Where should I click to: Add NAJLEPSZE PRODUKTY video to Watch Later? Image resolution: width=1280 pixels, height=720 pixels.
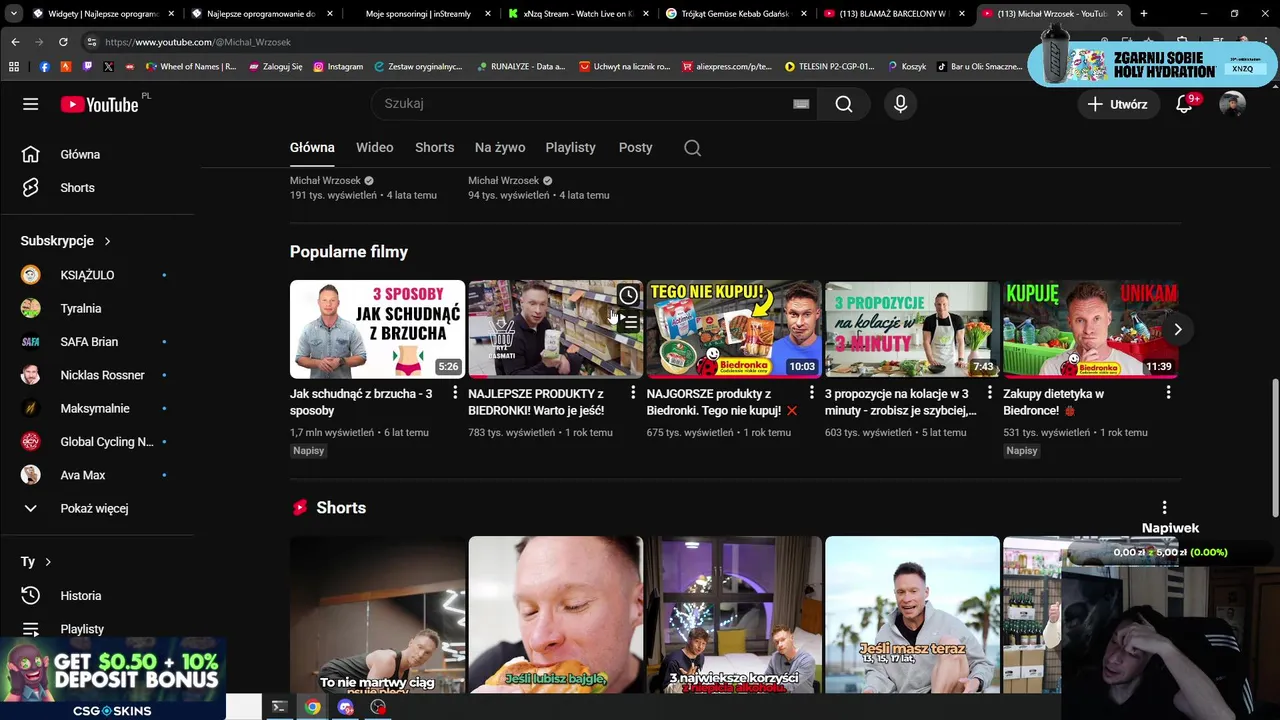point(628,295)
